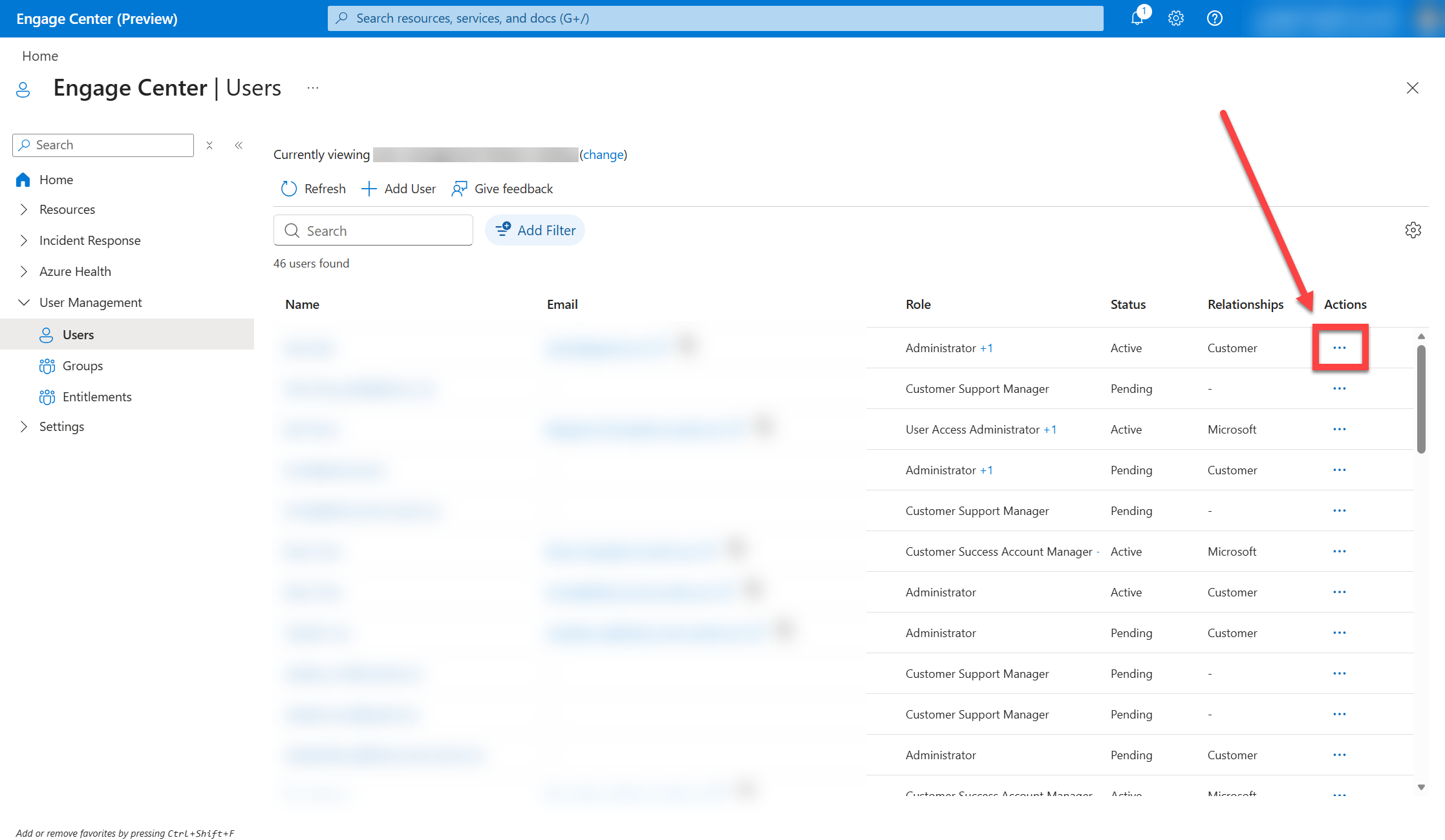Click the Add Filter button
The image size is (1445, 840).
535,230
